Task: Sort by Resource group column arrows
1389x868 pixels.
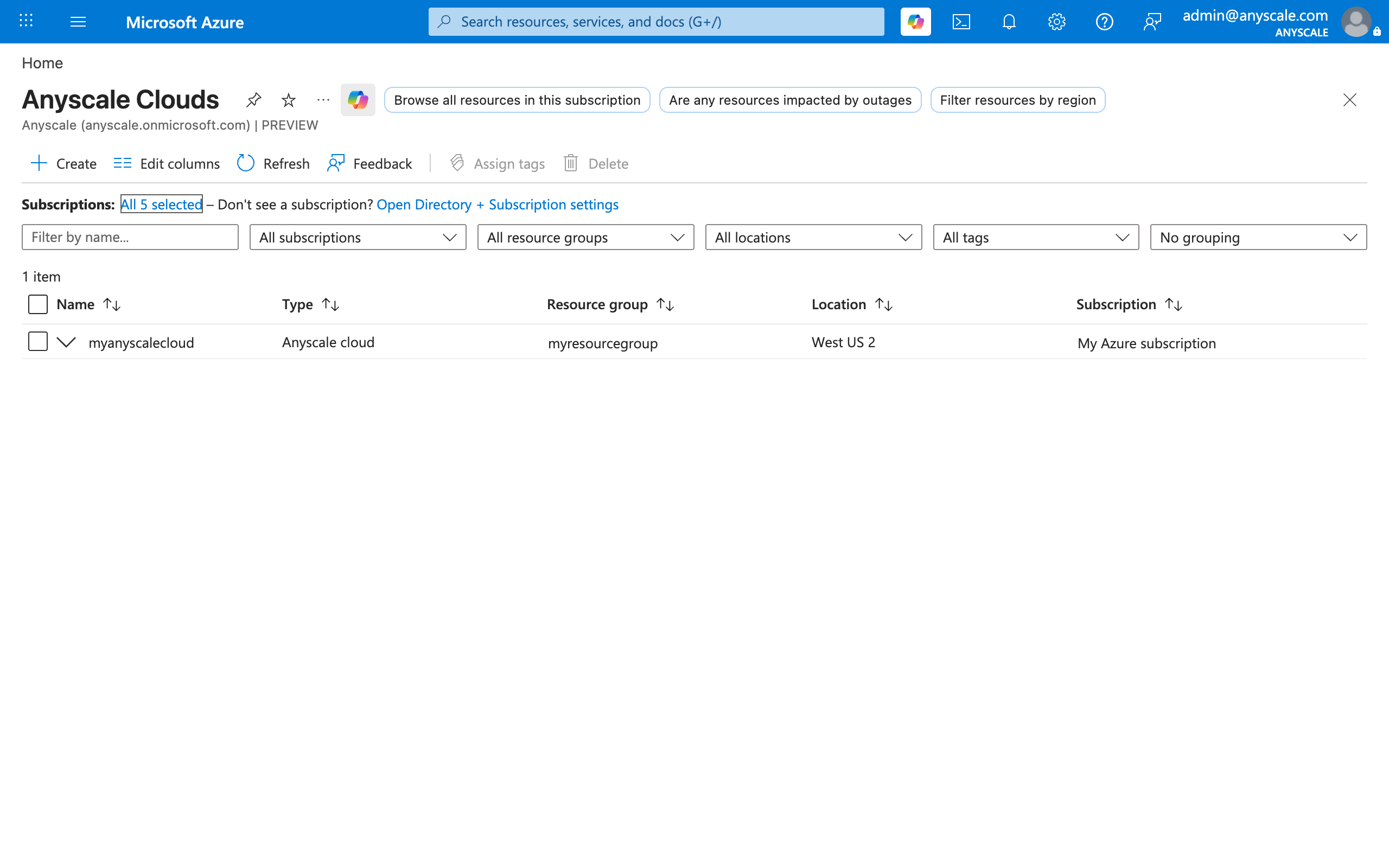Action: (665, 304)
